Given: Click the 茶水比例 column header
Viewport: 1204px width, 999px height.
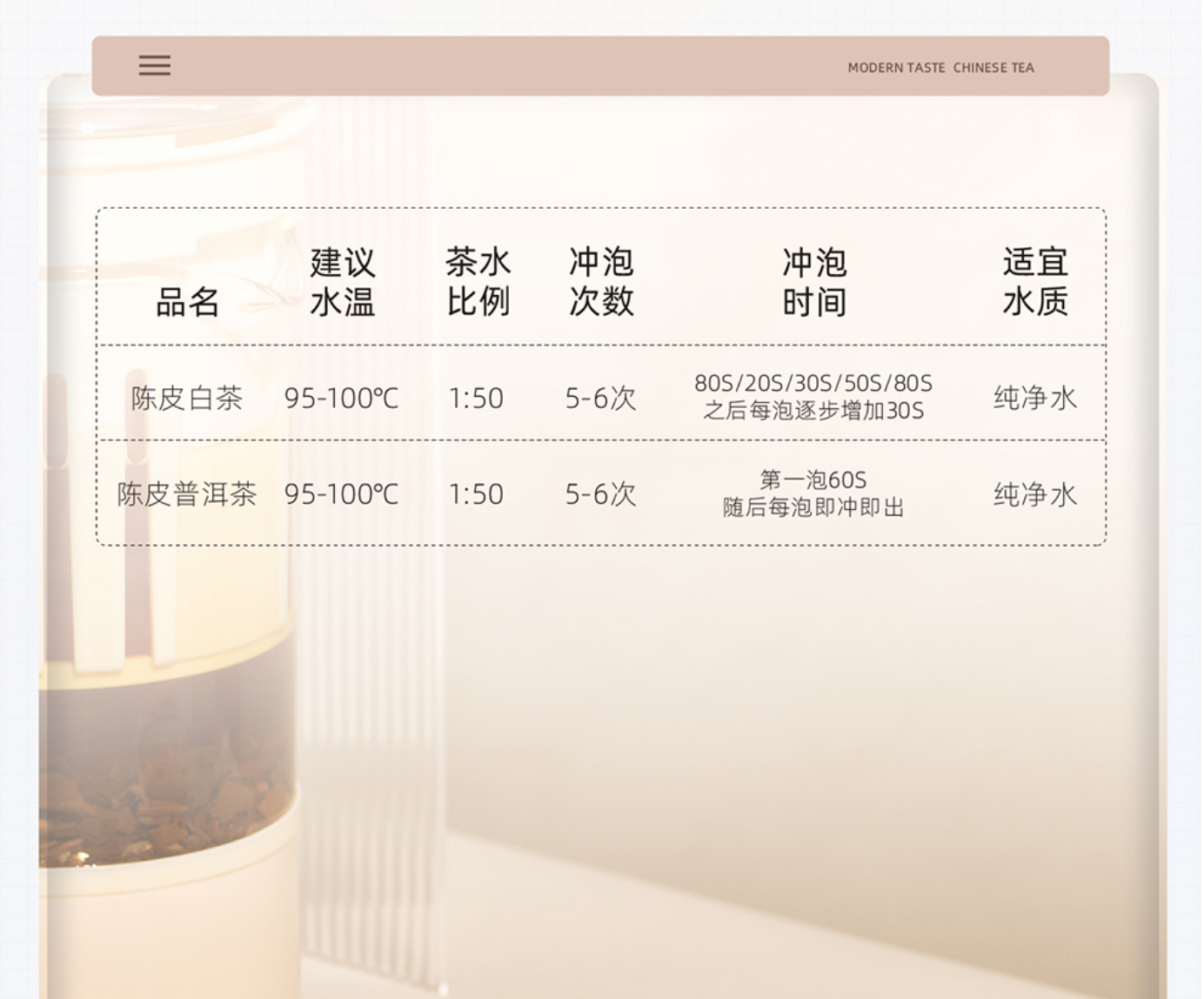Looking at the screenshot, I should [x=478, y=282].
